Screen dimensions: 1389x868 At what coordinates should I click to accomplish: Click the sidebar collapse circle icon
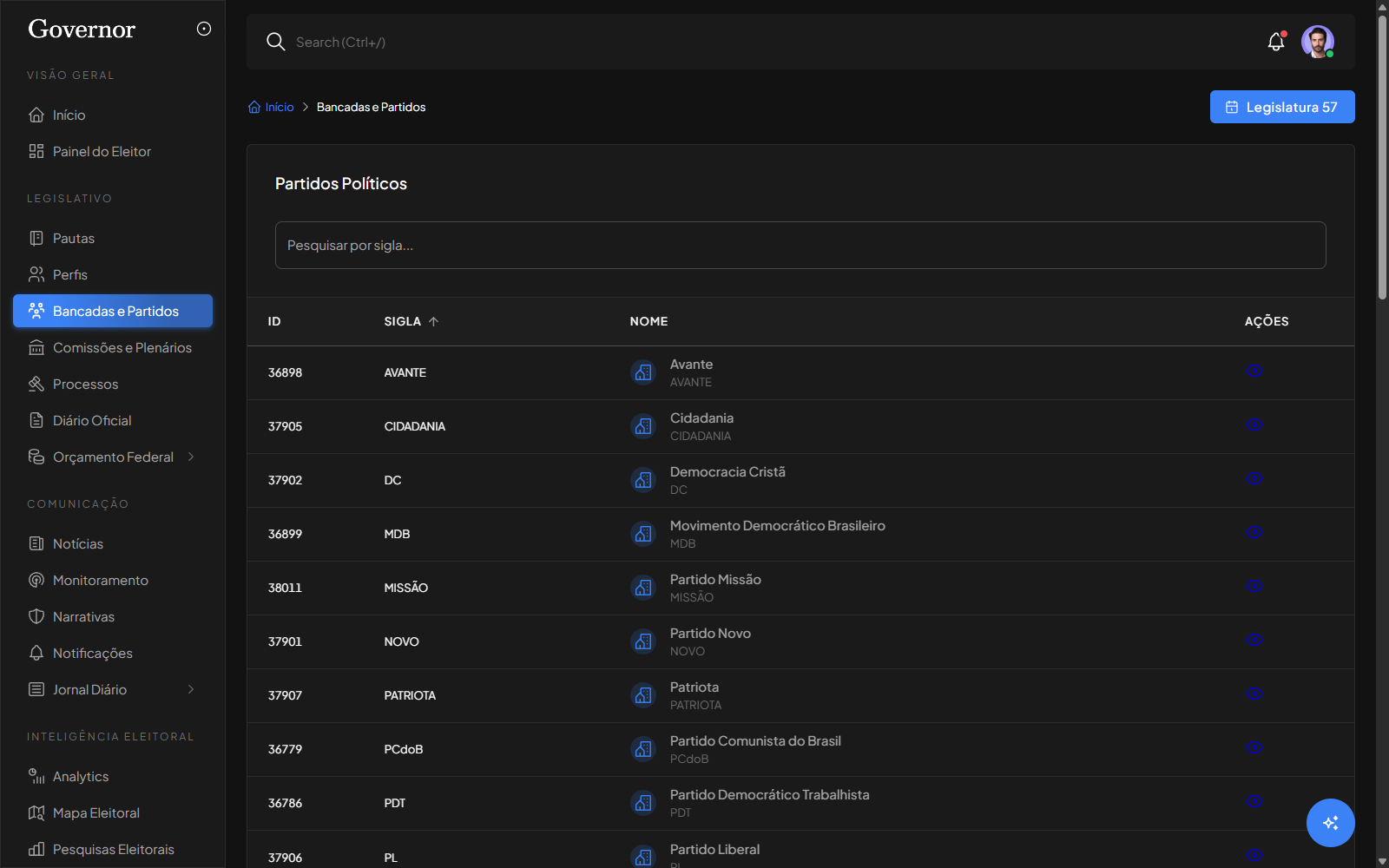[204, 29]
